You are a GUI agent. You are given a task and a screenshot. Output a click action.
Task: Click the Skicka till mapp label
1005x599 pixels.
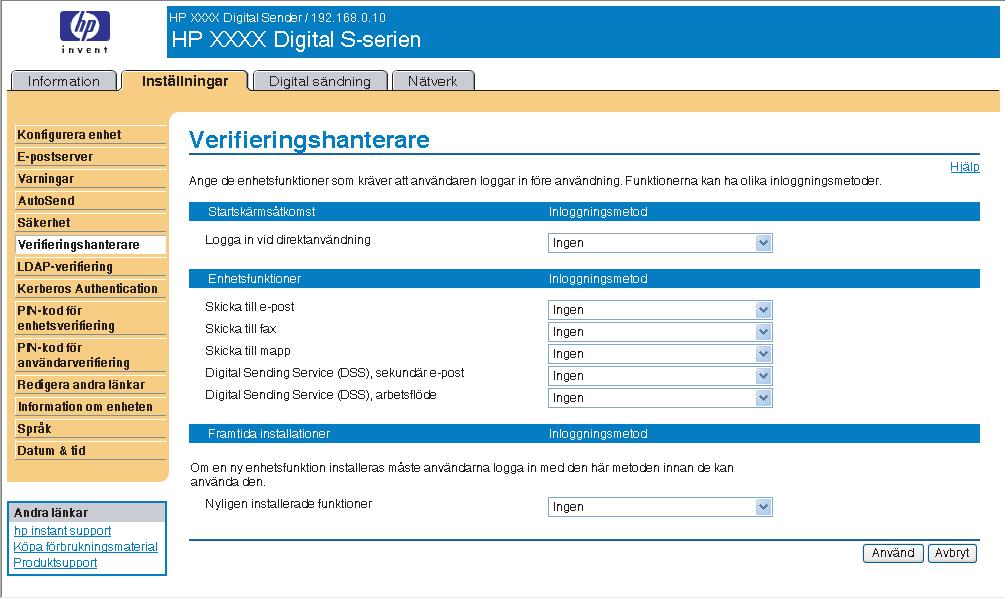247,351
